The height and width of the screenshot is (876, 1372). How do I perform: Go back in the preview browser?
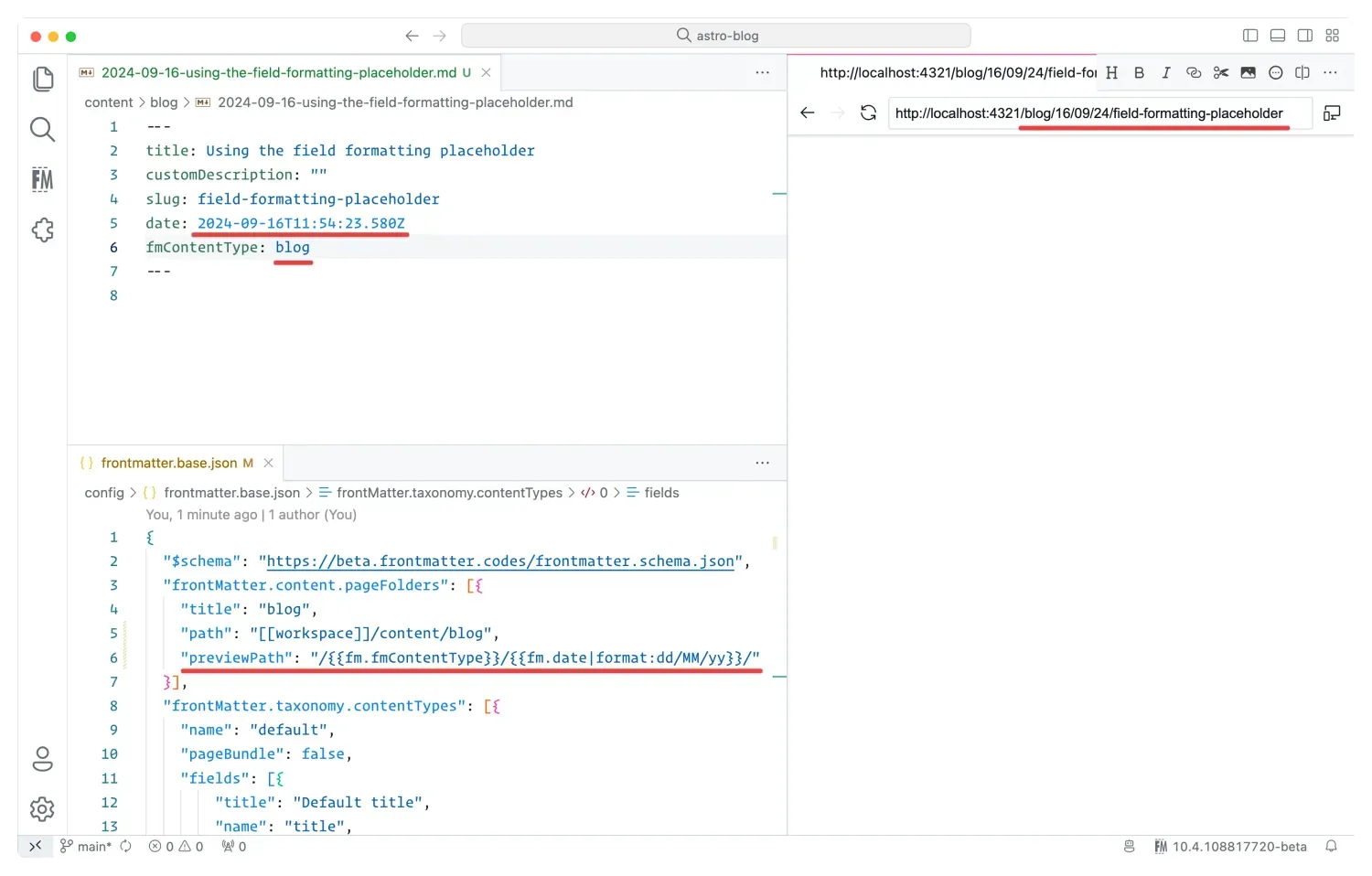807,113
